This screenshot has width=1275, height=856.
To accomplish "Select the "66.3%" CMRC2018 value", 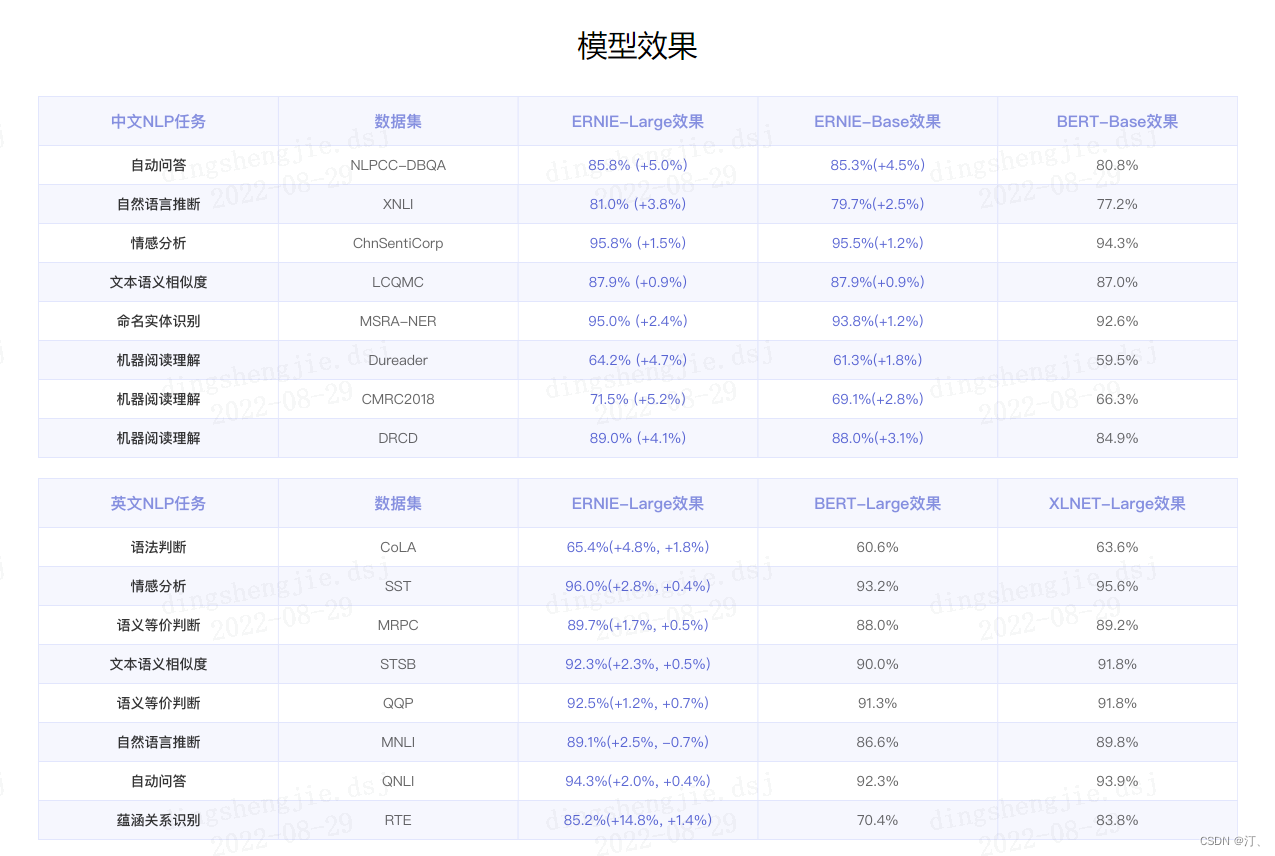I will click(x=1117, y=399).
